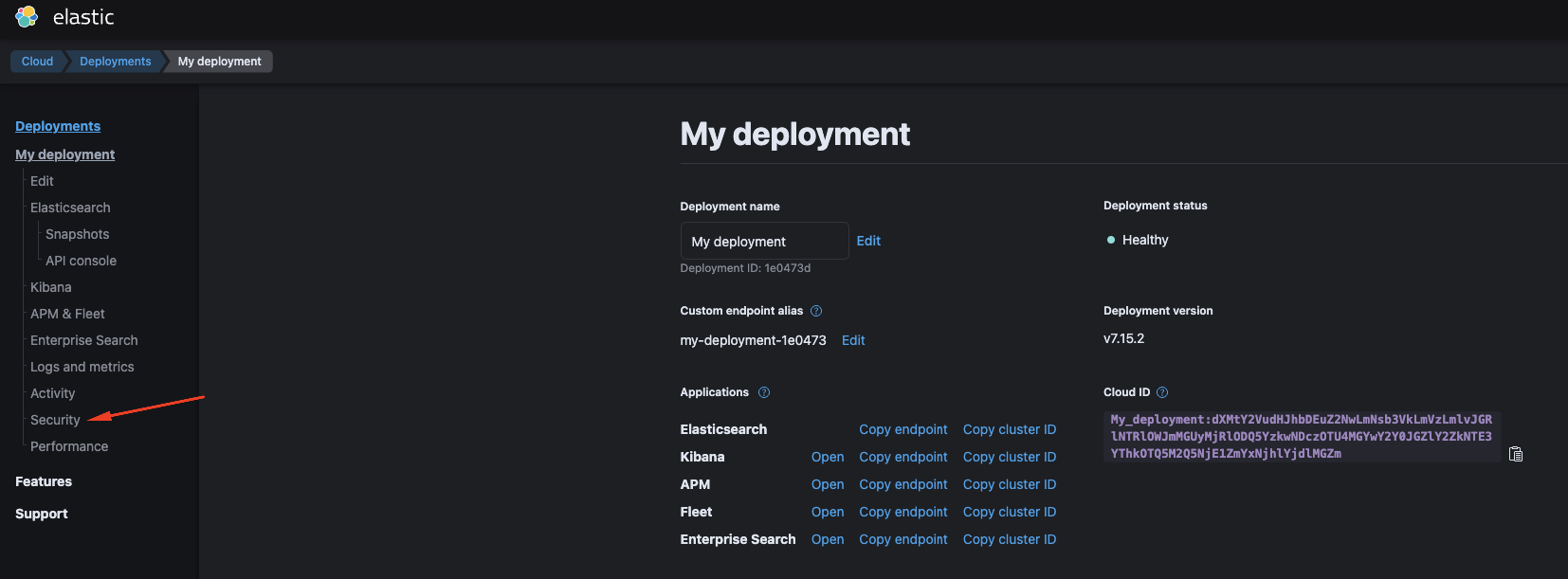Open Kibana sidebar item
Screen dimensions: 1568x579
(x=50, y=287)
